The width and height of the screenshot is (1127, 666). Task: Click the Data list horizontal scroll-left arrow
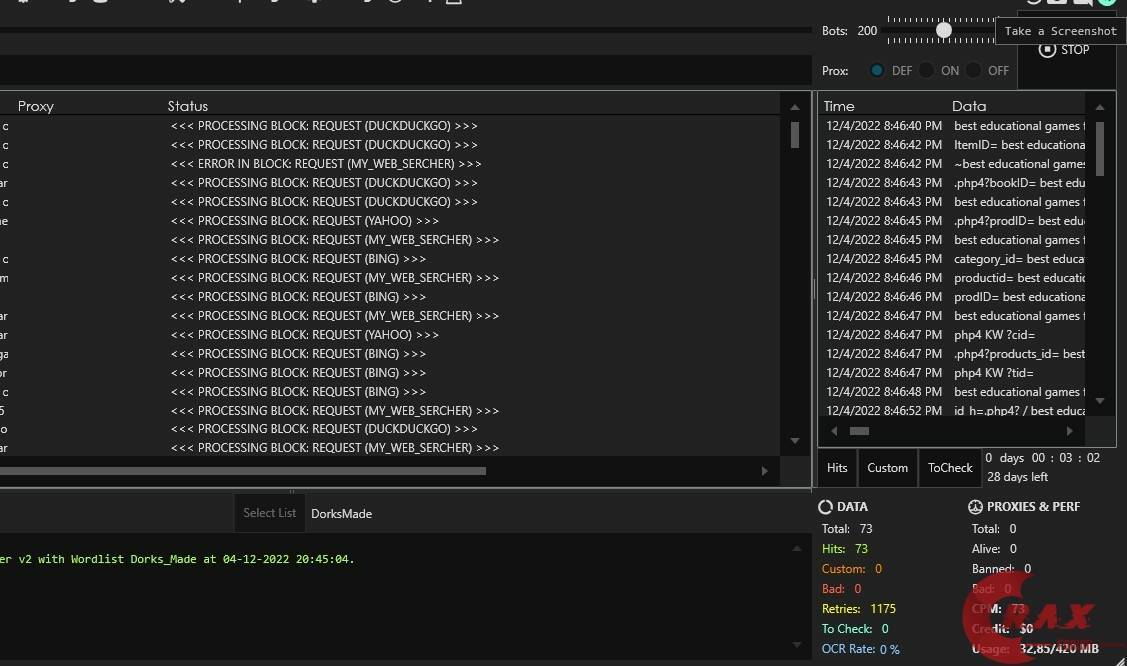832,431
